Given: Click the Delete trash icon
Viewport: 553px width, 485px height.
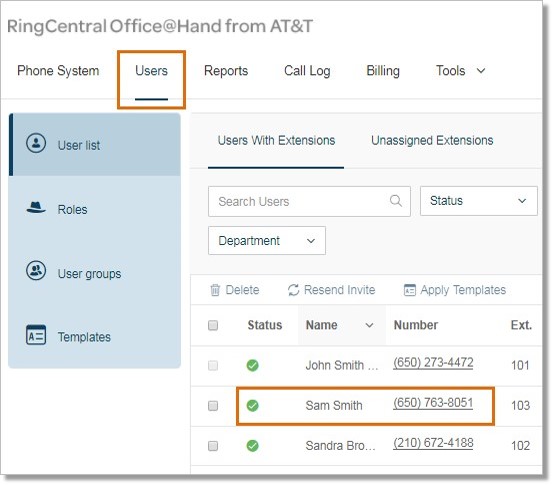Looking at the screenshot, I should (x=215, y=290).
